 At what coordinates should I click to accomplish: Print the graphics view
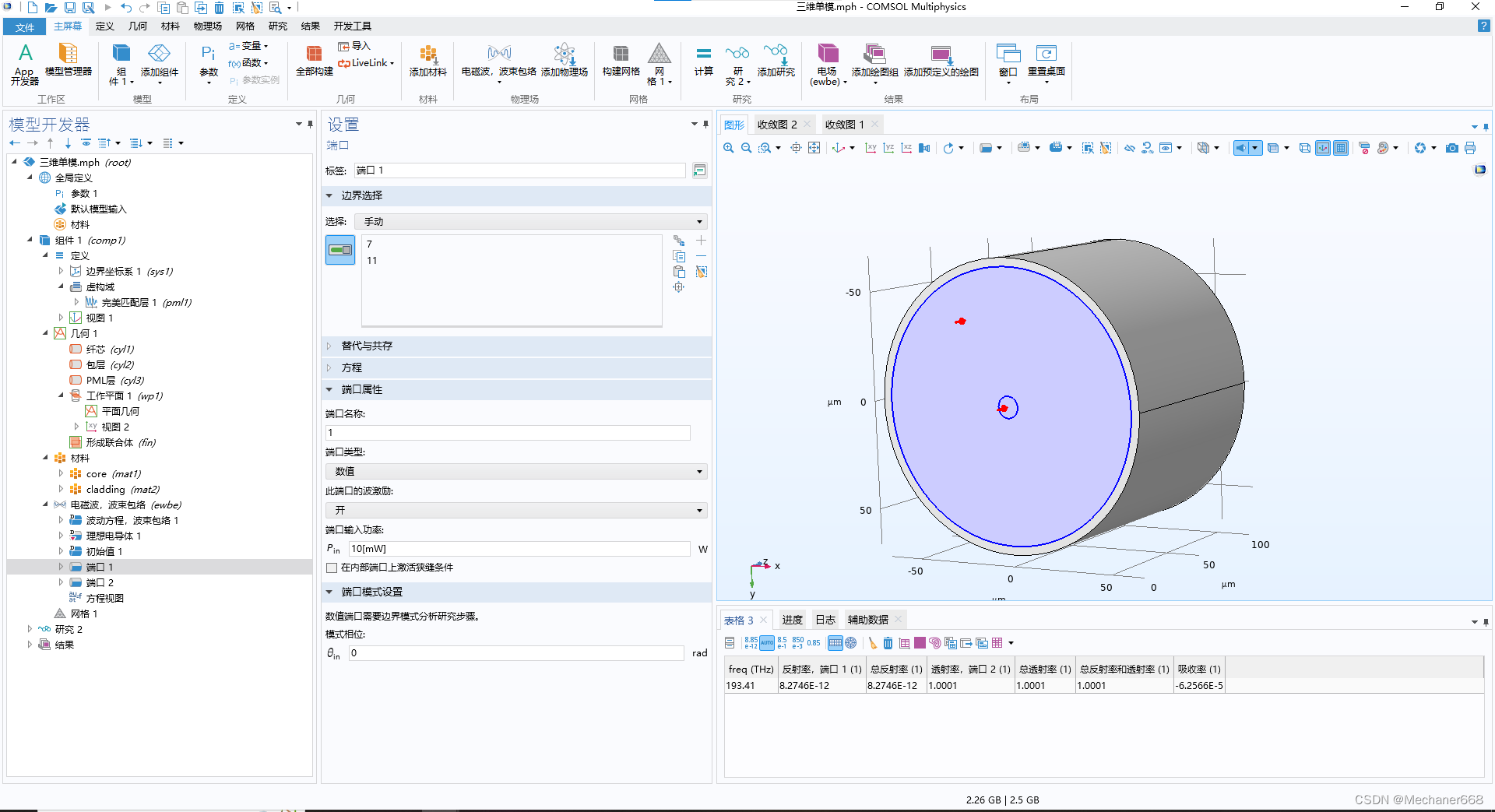click(1470, 148)
